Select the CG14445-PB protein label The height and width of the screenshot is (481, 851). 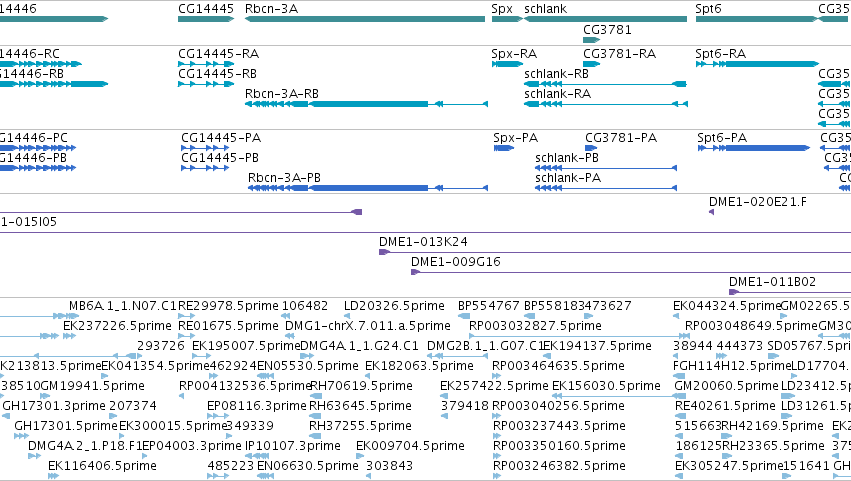tap(220, 158)
